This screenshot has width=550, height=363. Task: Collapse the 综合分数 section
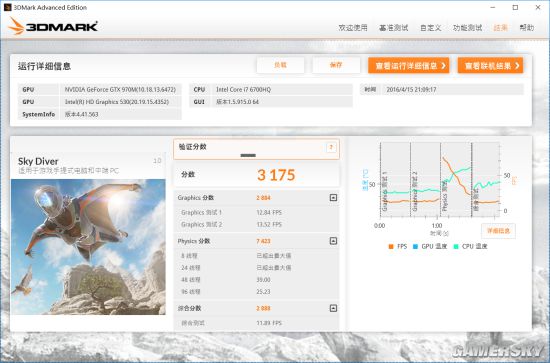click(x=333, y=308)
